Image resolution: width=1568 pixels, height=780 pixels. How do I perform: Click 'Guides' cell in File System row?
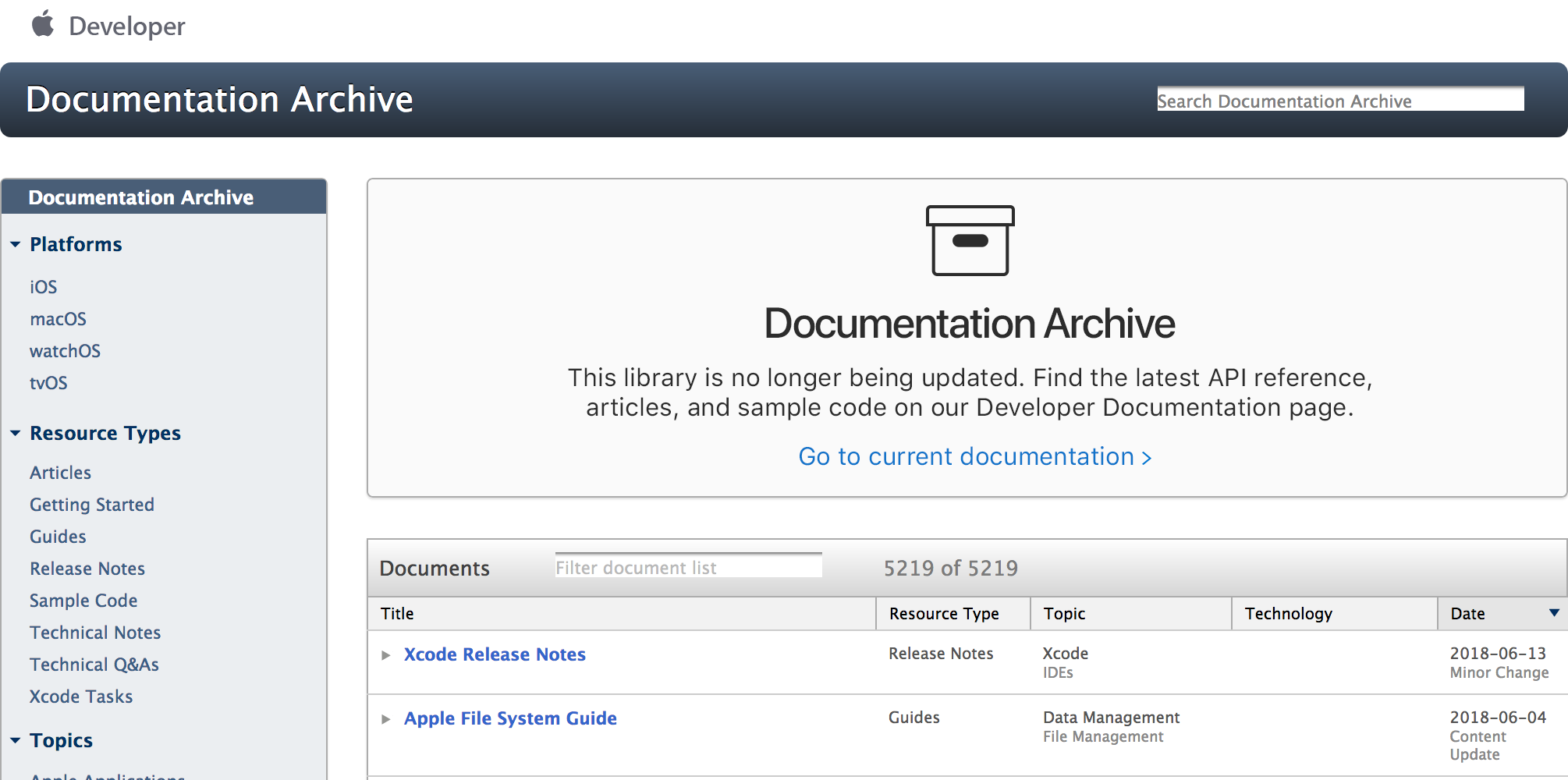pos(914,718)
